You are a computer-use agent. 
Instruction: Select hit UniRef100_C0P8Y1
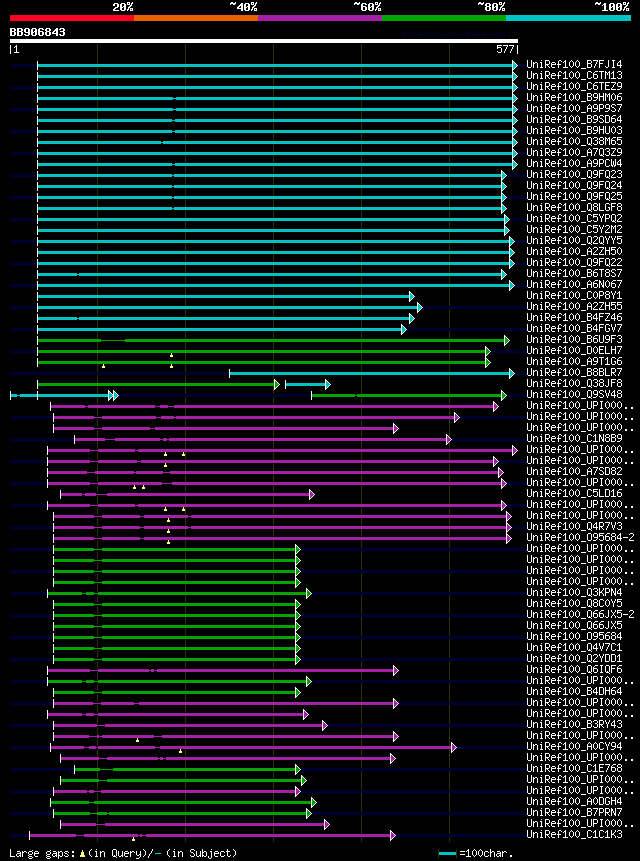pos(574,295)
